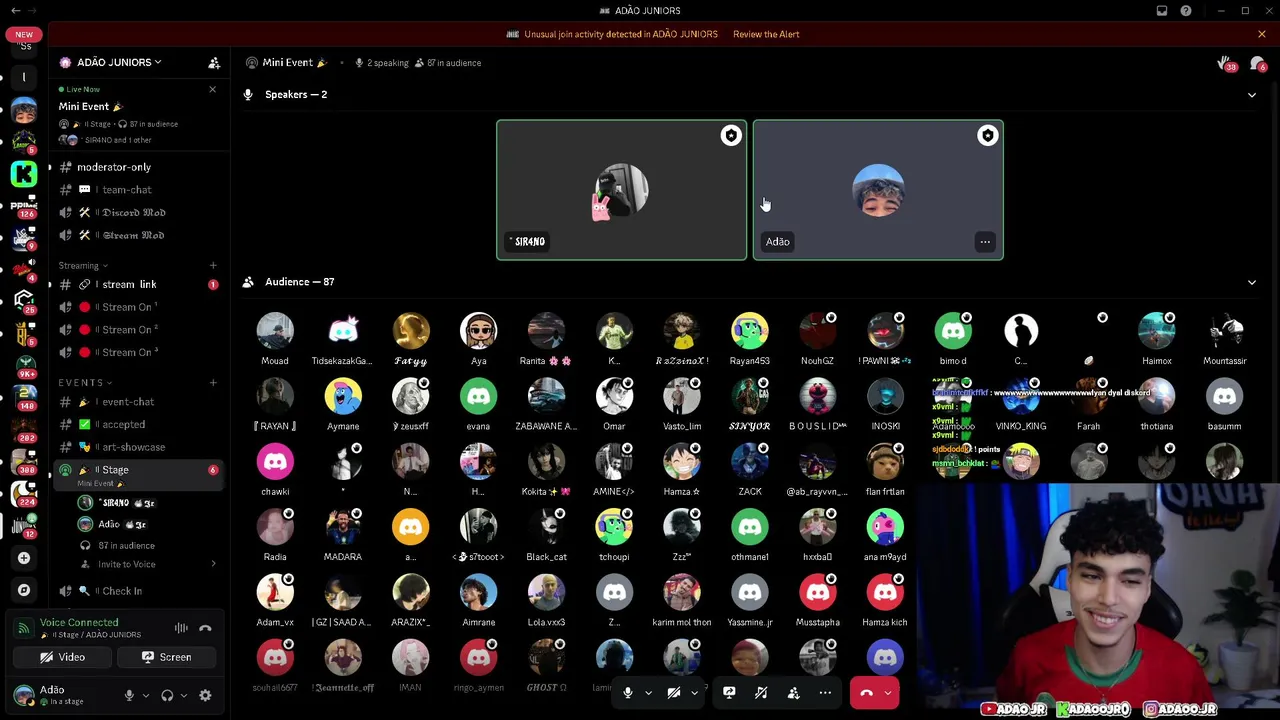Click the red disconnect phone button
This screenshot has height=720, width=1280.
pyautogui.click(x=866, y=692)
